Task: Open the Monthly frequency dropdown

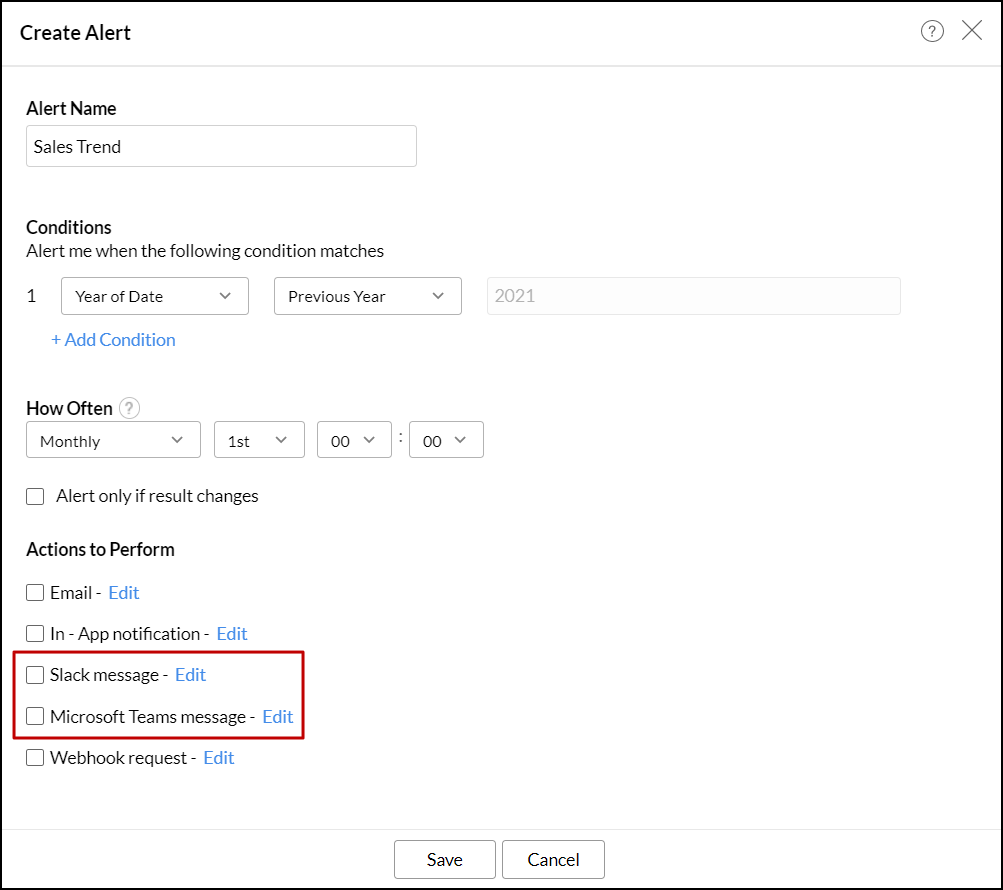Action: (x=112, y=441)
